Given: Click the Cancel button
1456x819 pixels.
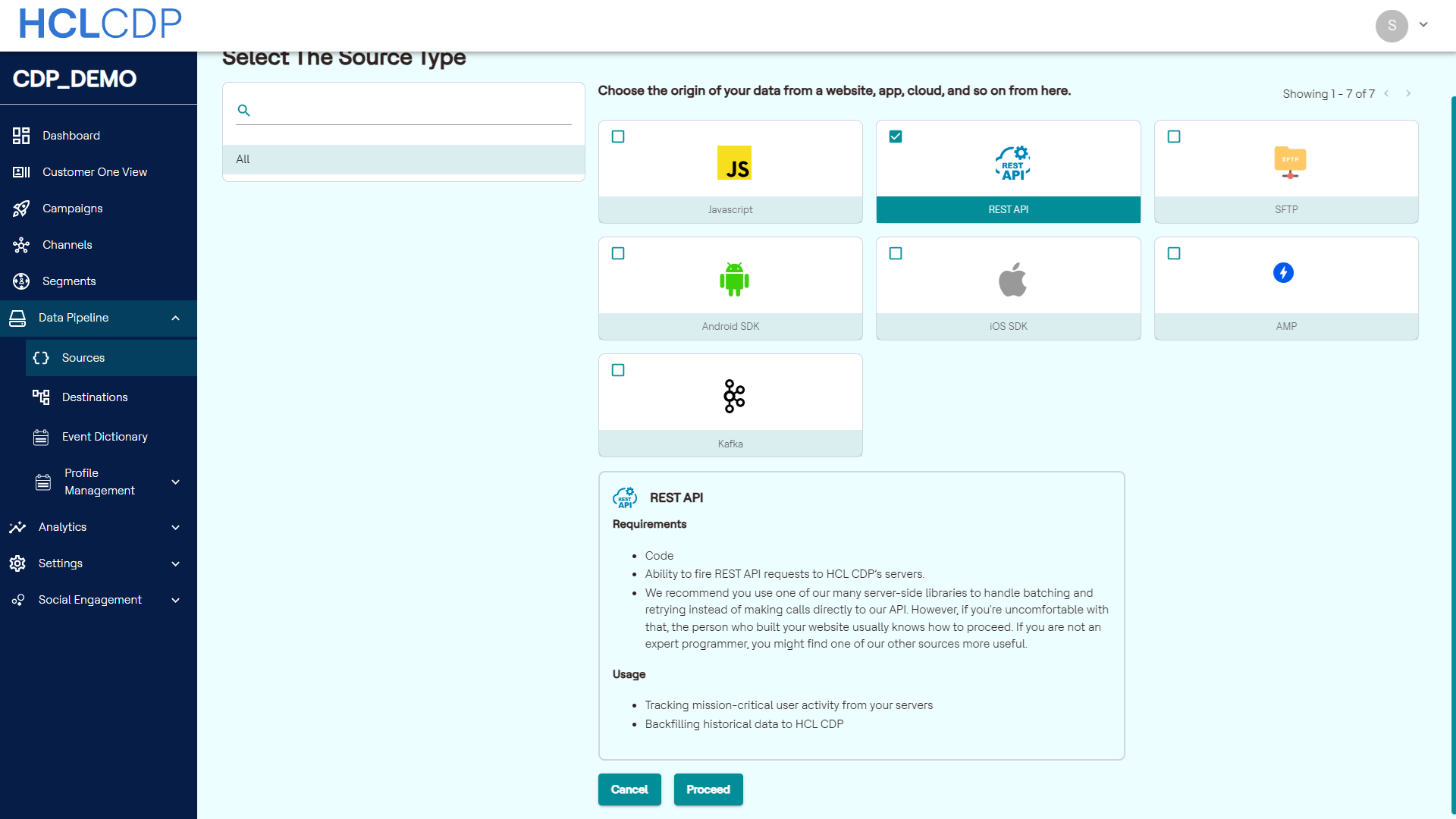Looking at the screenshot, I should point(629,789).
